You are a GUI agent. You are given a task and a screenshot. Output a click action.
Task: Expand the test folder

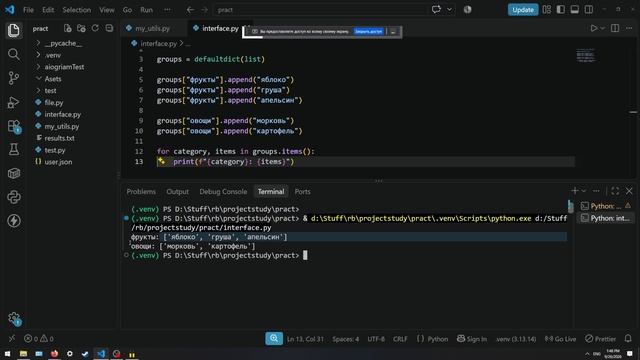(x=50, y=91)
